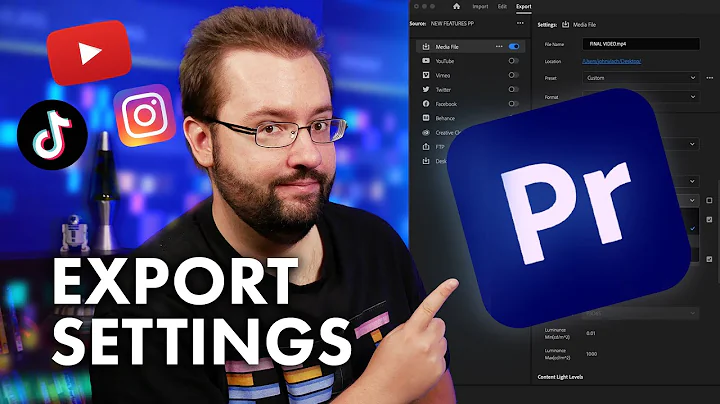Click the Media File destination icon in list

click(x=426, y=46)
